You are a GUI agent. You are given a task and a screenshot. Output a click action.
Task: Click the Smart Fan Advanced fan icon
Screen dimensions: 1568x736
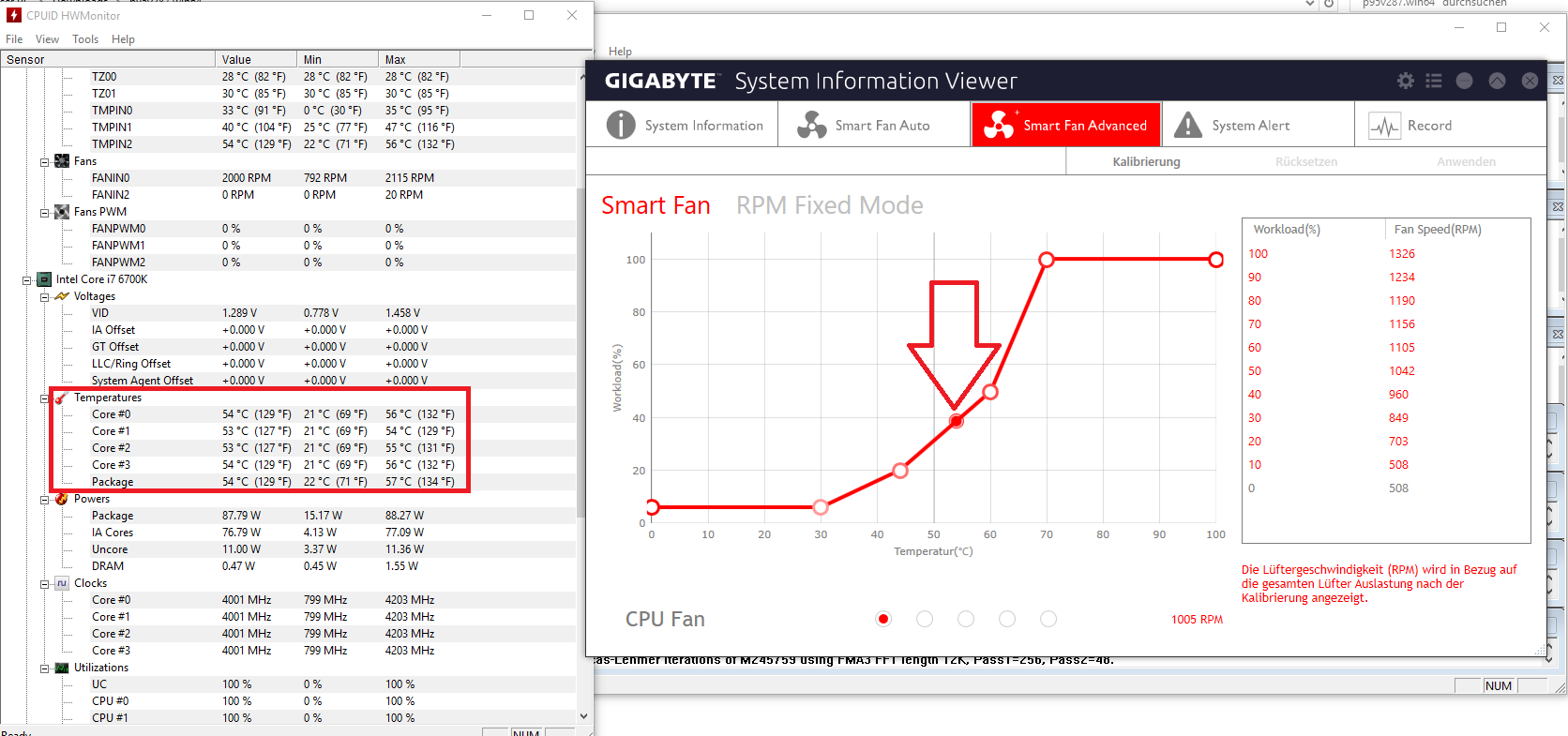click(1000, 125)
